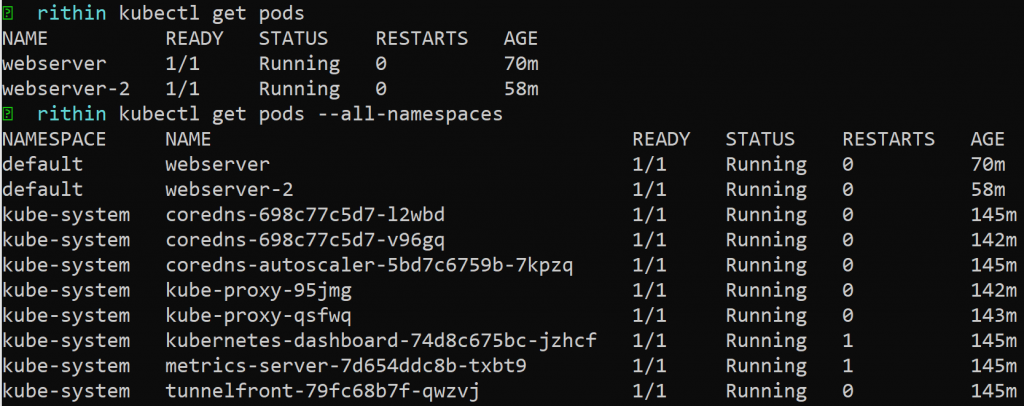This screenshot has height=406, width=1024.
Task: Click the AGE header in the first table
Action: tap(522, 39)
